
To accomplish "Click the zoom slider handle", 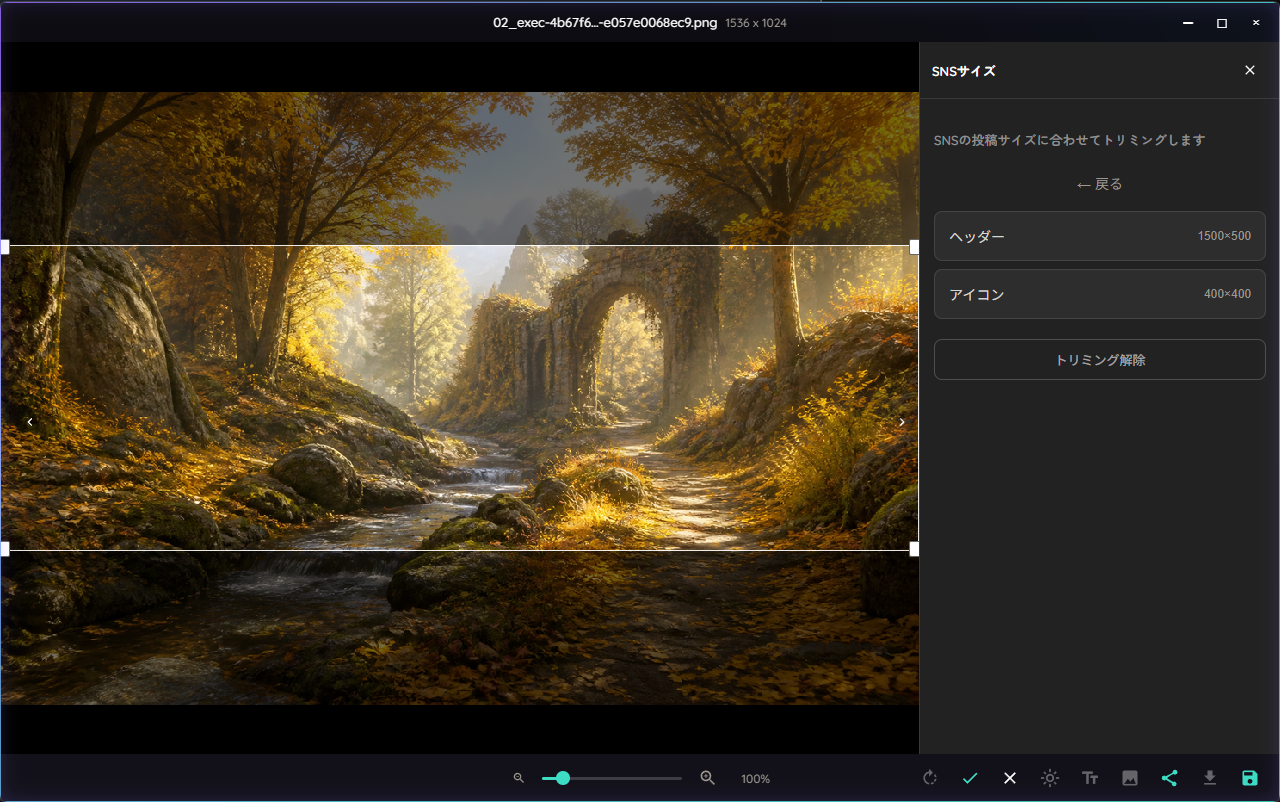I will [x=563, y=778].
